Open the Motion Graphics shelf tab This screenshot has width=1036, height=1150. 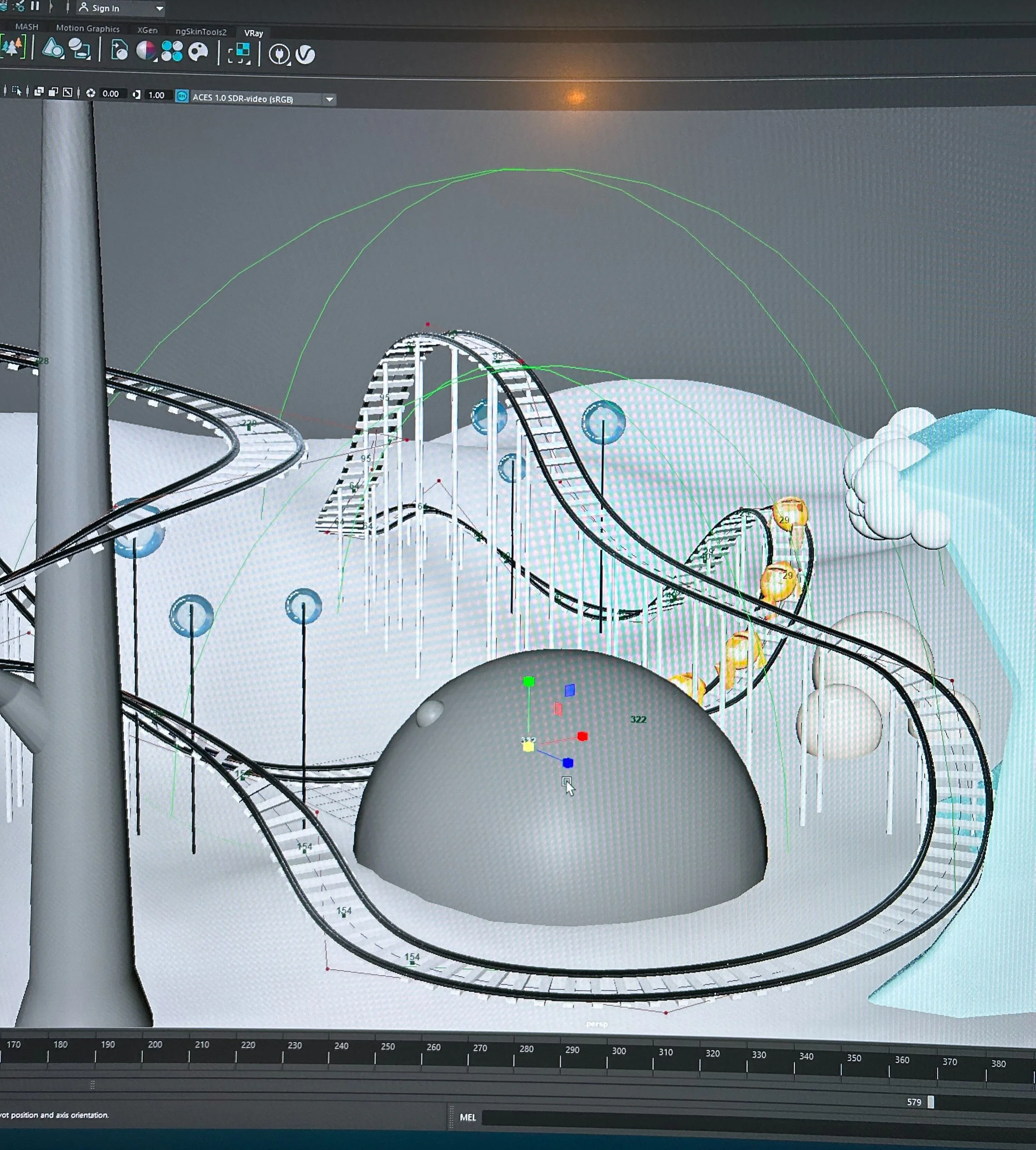pos(88,29)
